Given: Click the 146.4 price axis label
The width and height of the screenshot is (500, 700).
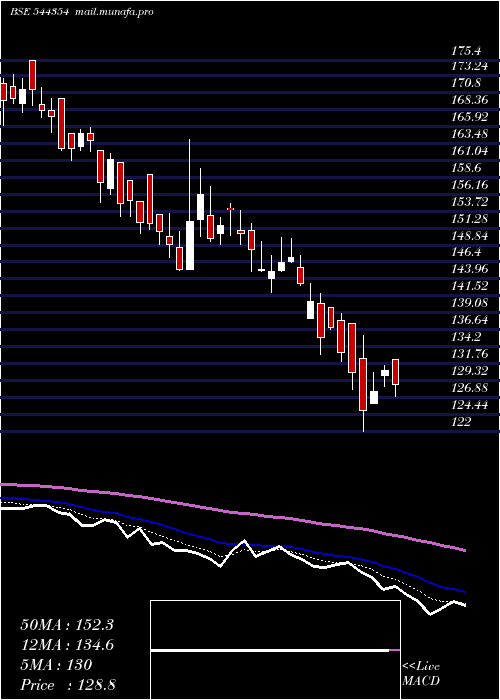Looking at the screenshot, I should tap(467, 252).
